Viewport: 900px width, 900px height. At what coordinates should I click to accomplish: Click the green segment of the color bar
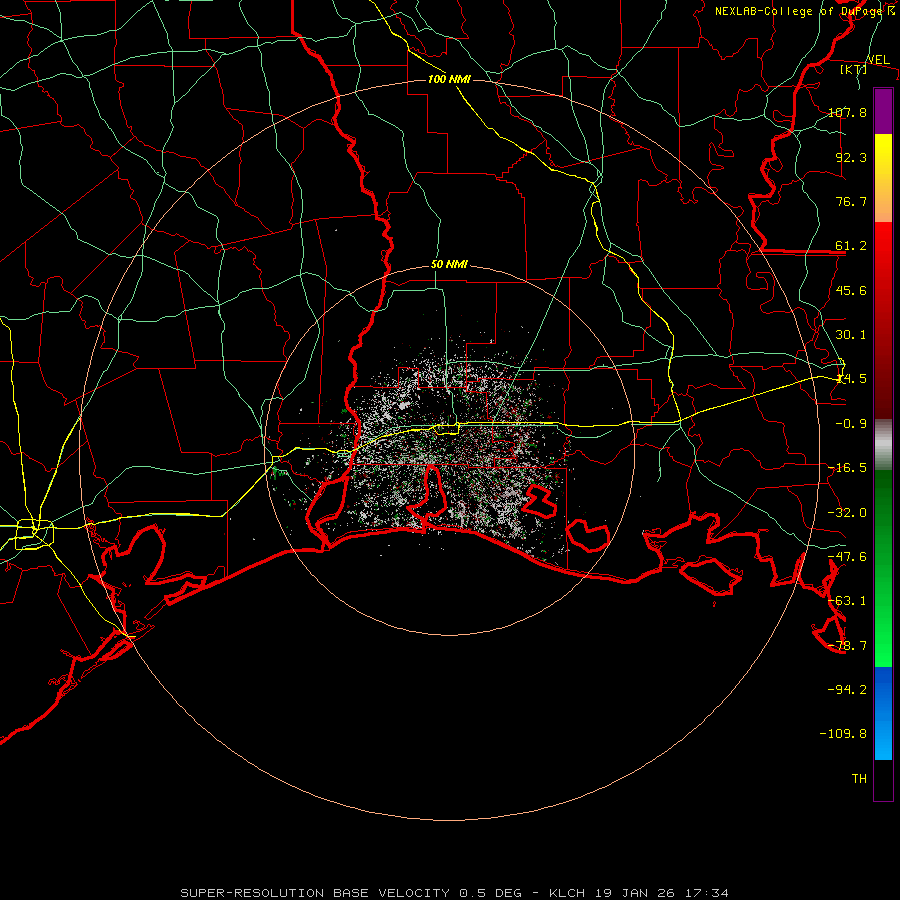pyautogui.click(x=883, y=568)
